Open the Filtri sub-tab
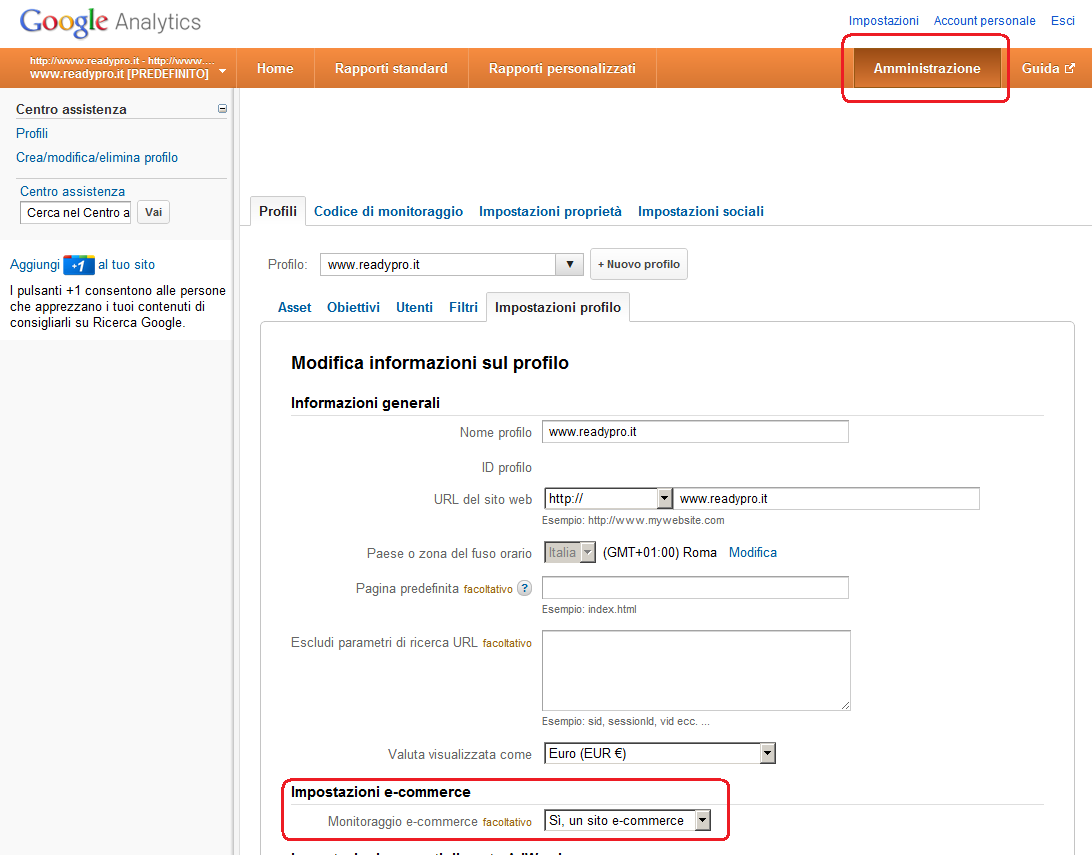Screen dimensions: 1092x855 click(463, 307)
